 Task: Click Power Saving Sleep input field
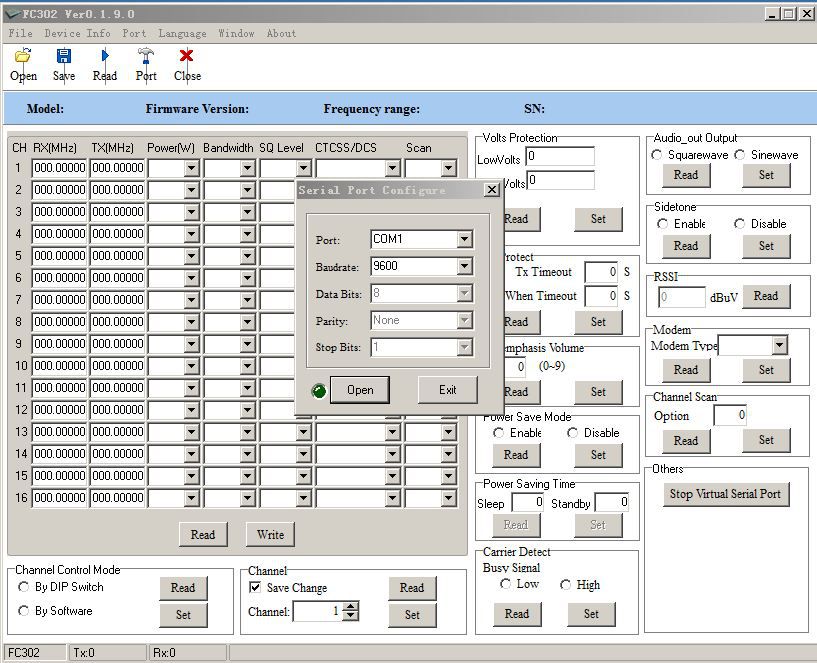tap(528, 502)
